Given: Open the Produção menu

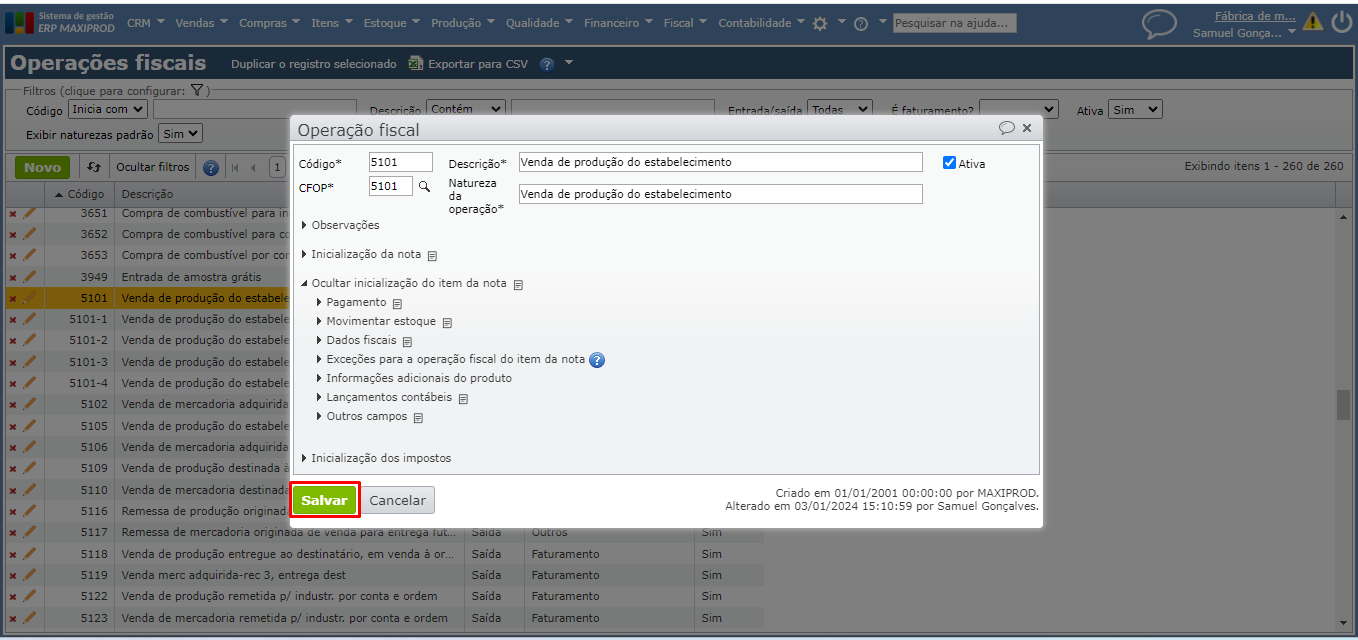Looking at the screenshot, I should click(x=463, y=23).
